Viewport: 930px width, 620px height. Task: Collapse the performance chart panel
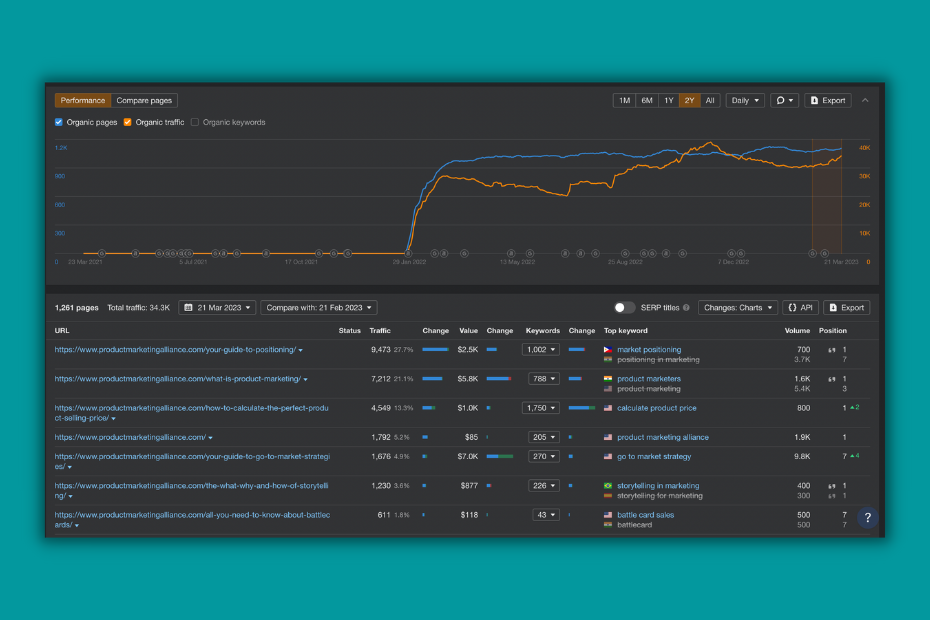tap(865, 100)
